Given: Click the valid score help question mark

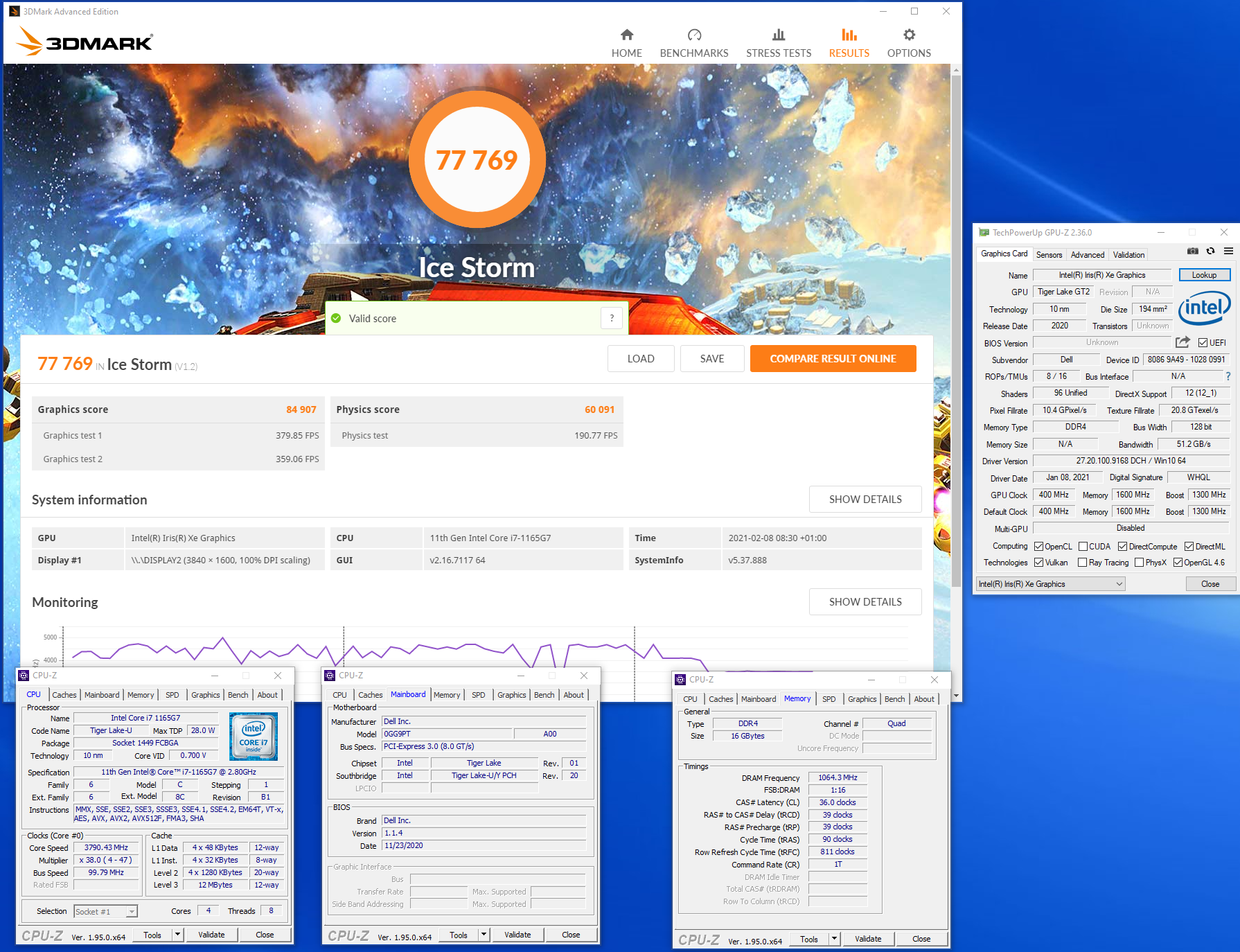Looking at the screenshot, I should [x=612, y=318].
